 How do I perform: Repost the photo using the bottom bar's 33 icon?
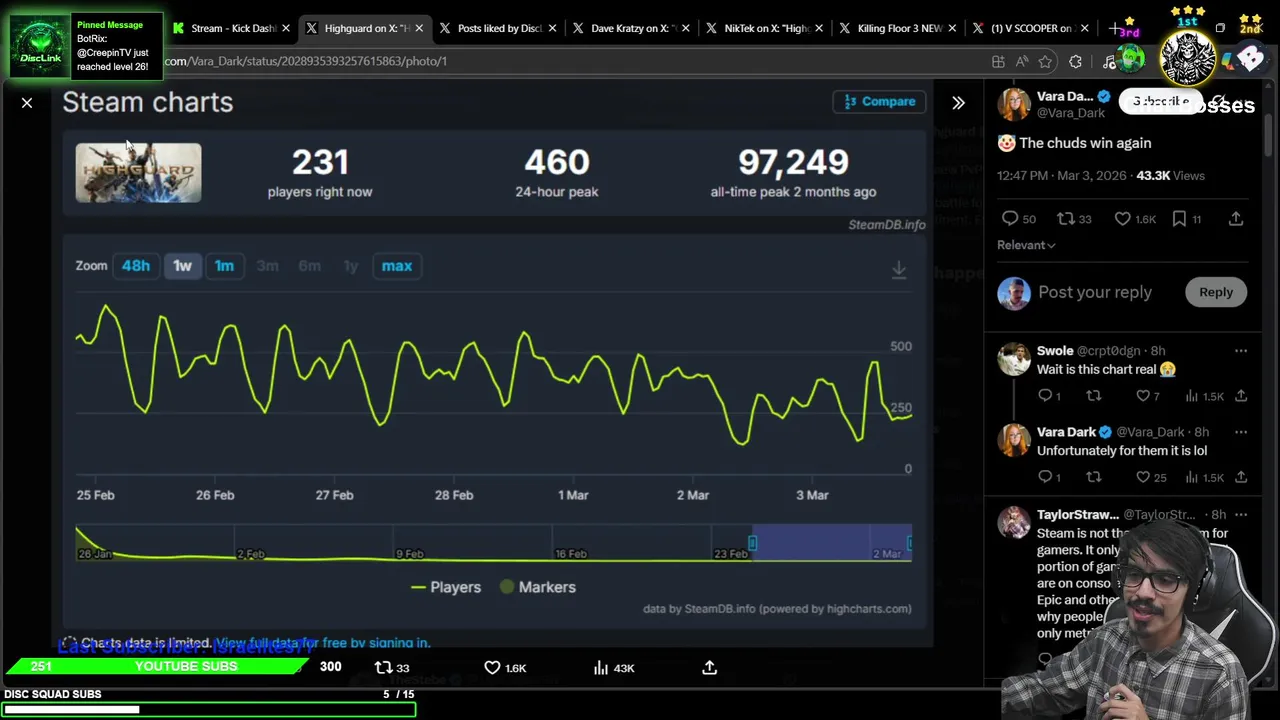[391, 668]
